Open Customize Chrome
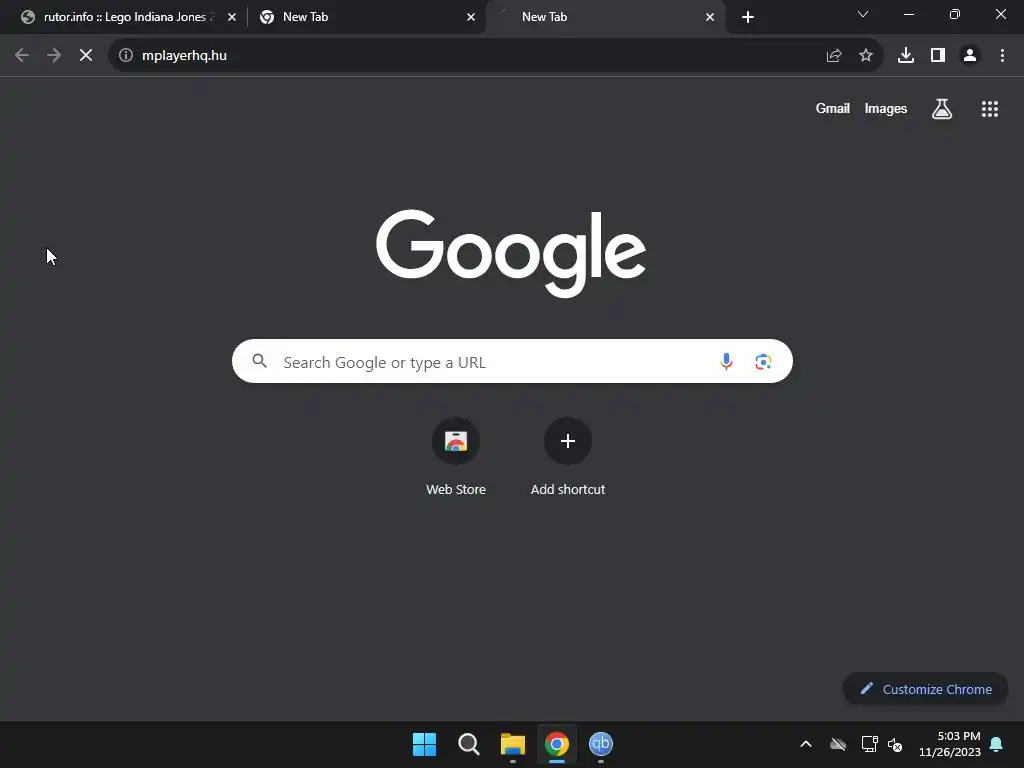Screen dimensions: 1024x768 click(x=925, y=689)
